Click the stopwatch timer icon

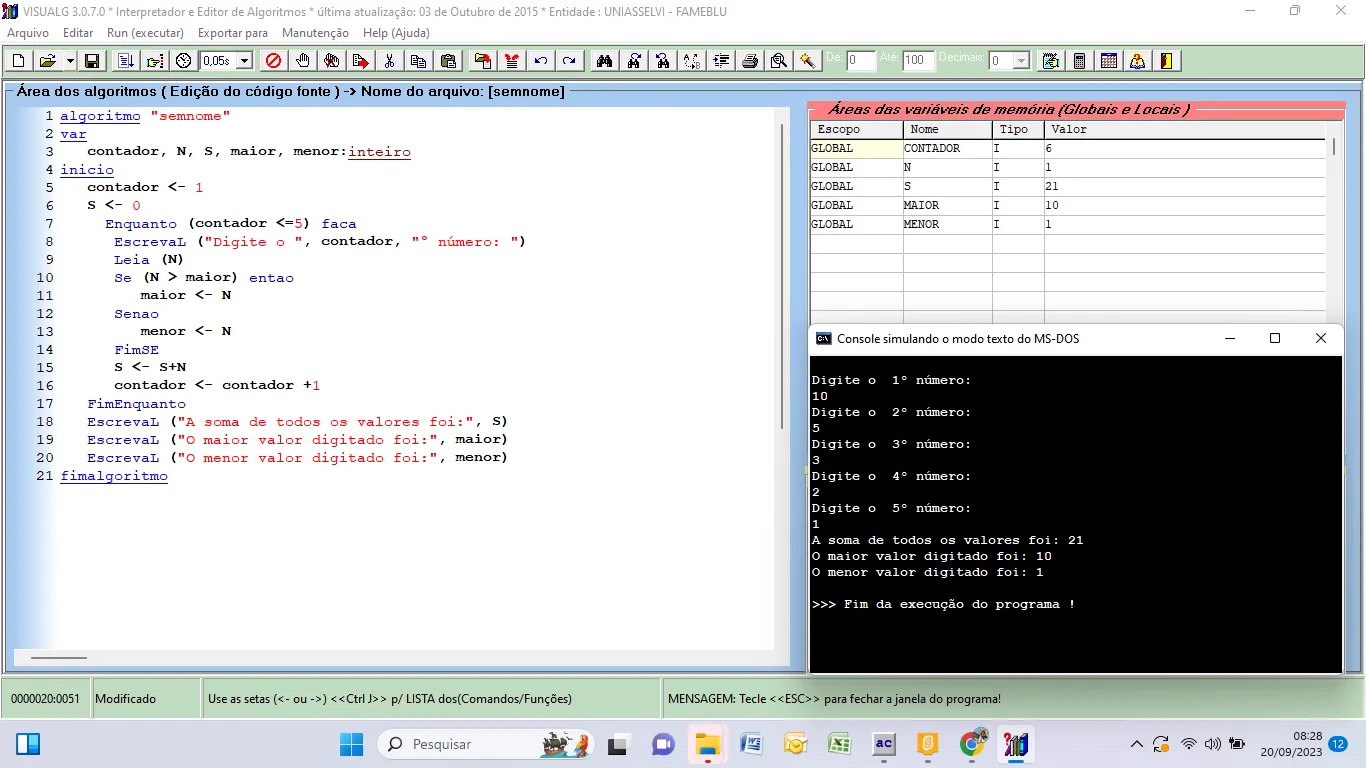click(x=183, y=61)
